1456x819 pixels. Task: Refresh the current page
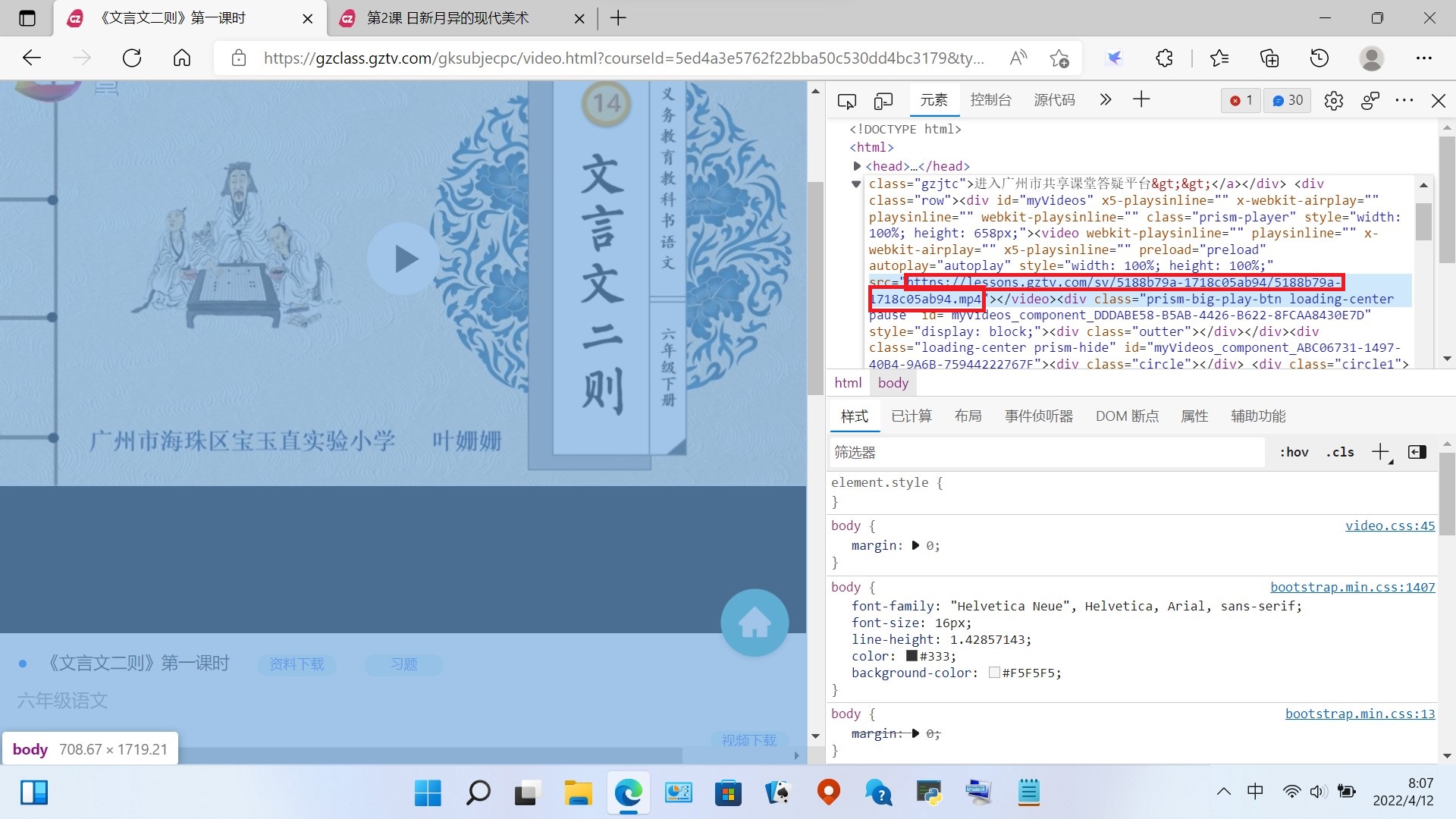pyautogui.click(x=132, y=58)
